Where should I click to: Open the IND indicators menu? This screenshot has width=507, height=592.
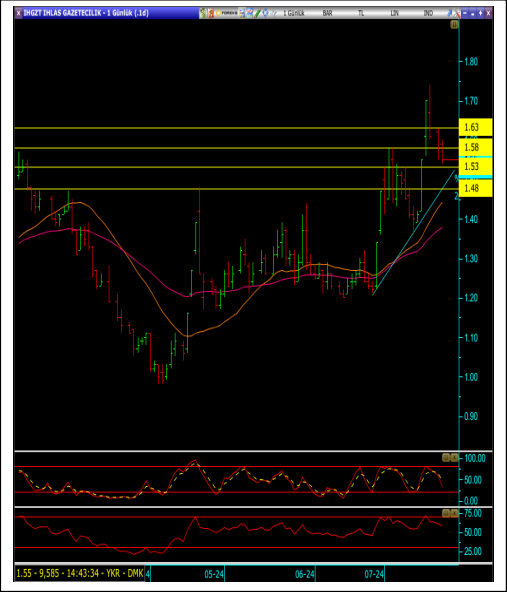(x=428, y=13)
